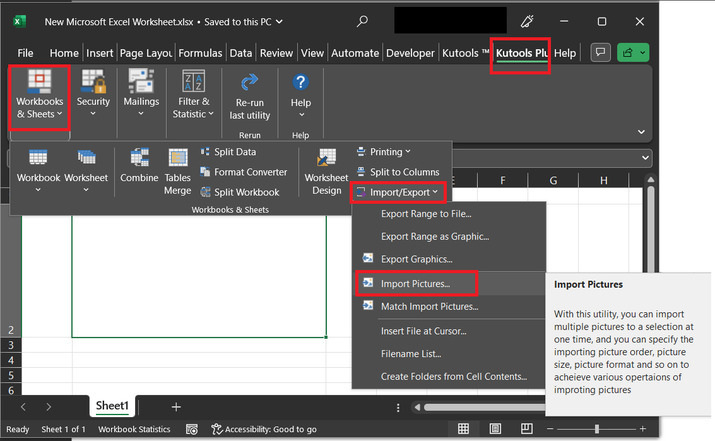Click the Split Workbook tool
The image size is (715, 441).
click(x=240, y=192)
